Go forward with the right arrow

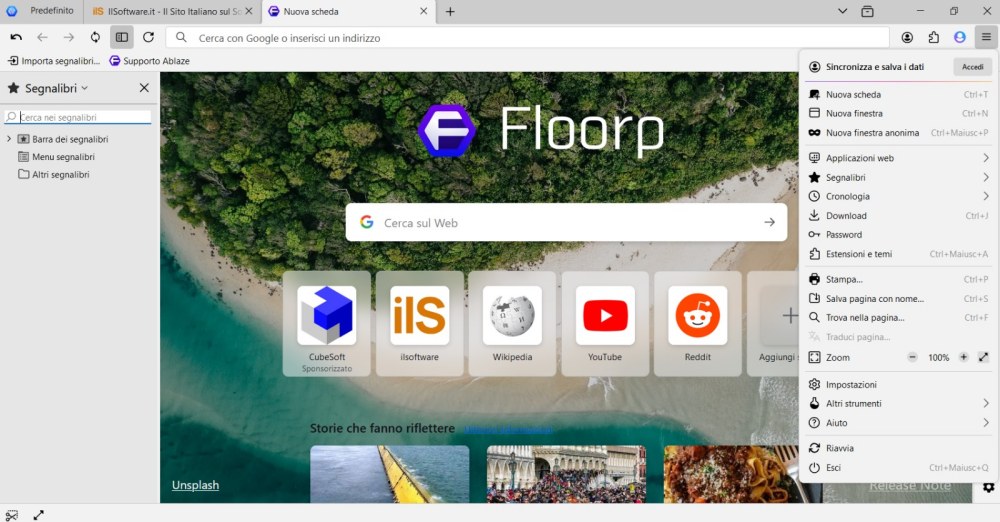[68, 38]
